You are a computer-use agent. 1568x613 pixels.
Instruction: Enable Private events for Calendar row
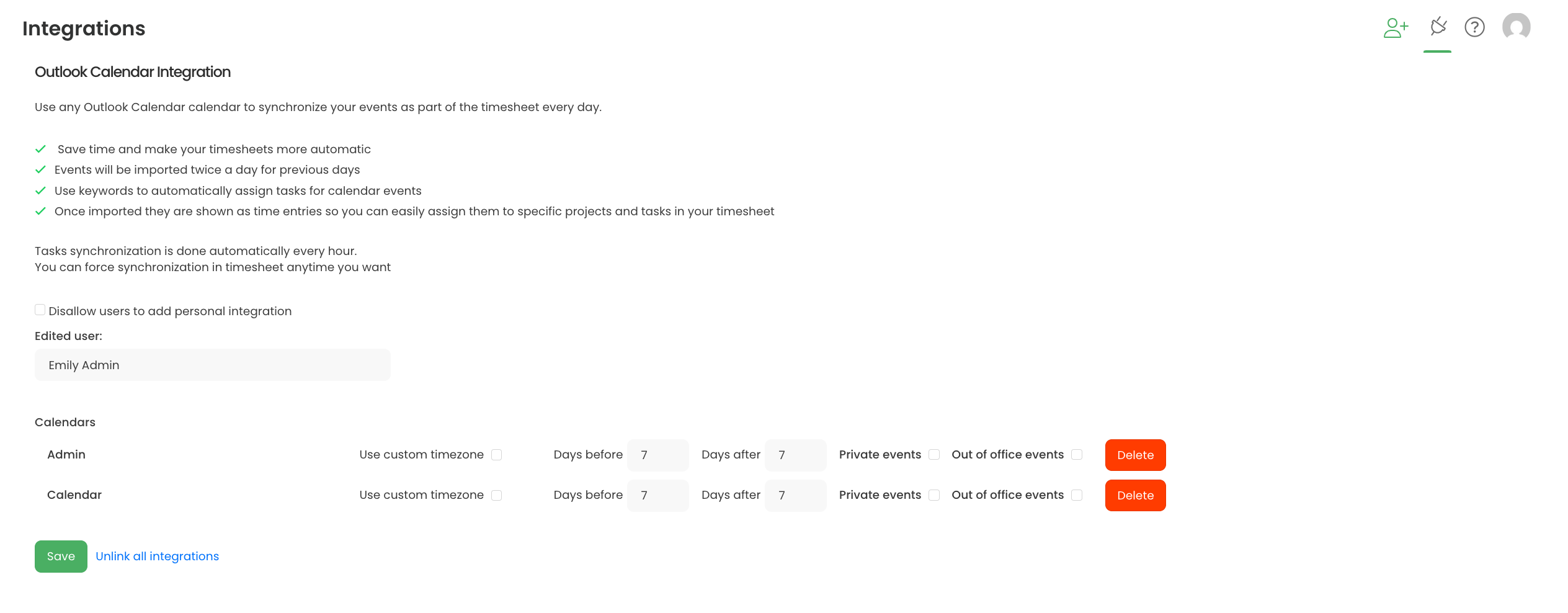pyautogui.click(x=934, y=495)
